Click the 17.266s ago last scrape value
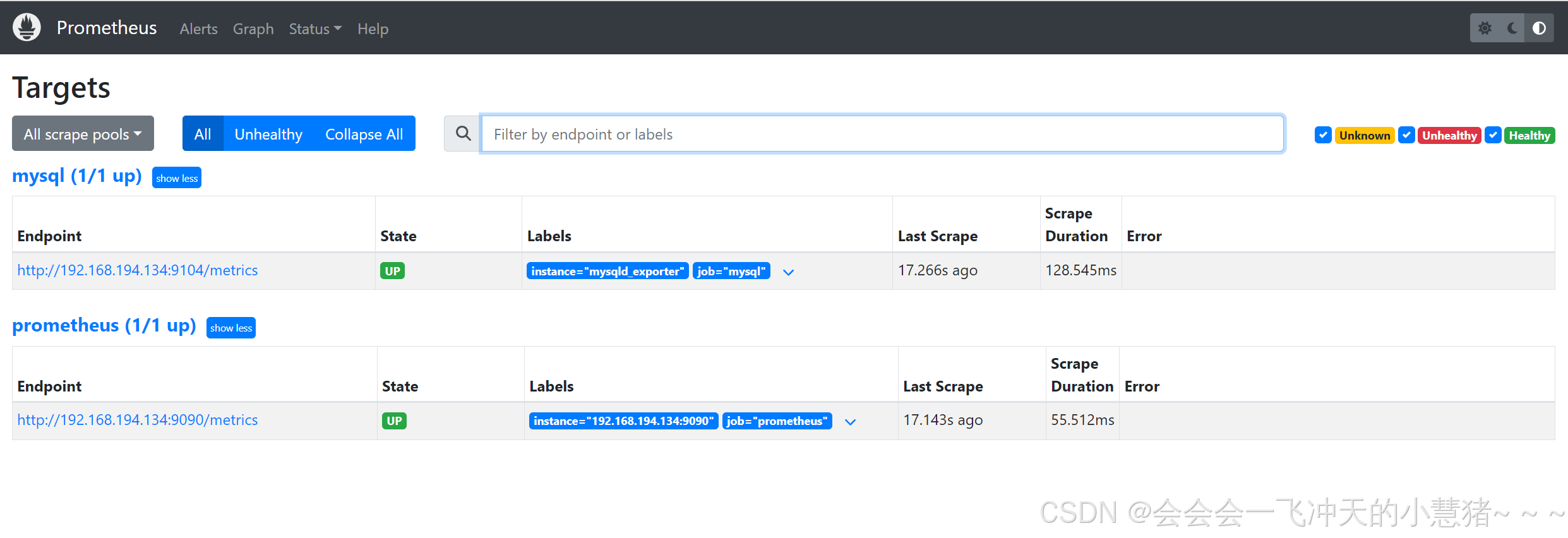Image resolution: width=1568 pixels, height=538 pixels. (x=938, y=270)
